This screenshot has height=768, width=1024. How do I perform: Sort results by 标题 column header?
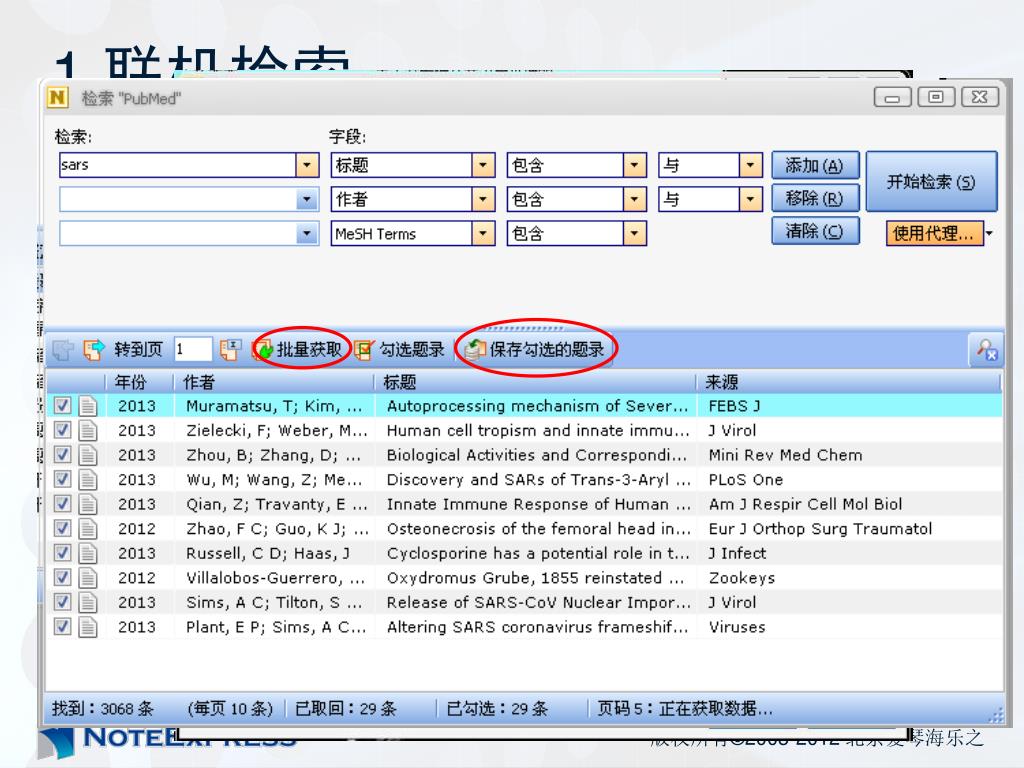pos(535,382)
